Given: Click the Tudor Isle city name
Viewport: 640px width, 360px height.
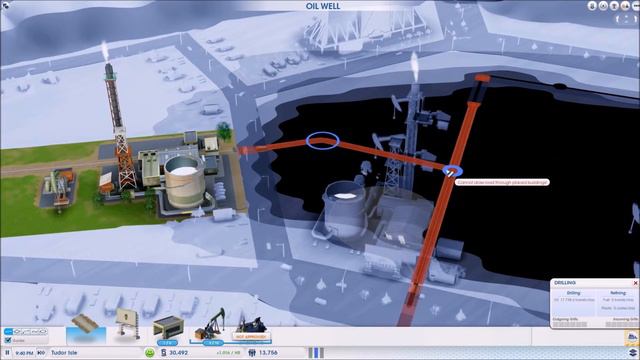Looking at the screenshot, I should pyautogui.click(x=64, y=353).
